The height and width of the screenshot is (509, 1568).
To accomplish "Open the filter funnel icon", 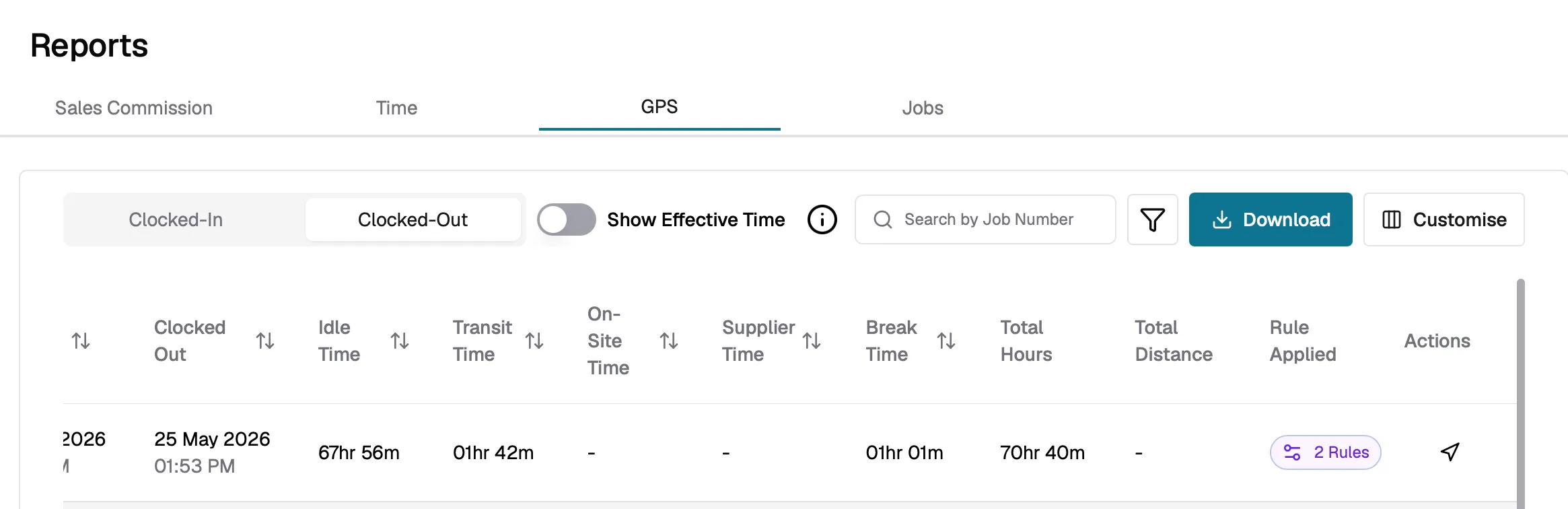I will (1152, 219).
